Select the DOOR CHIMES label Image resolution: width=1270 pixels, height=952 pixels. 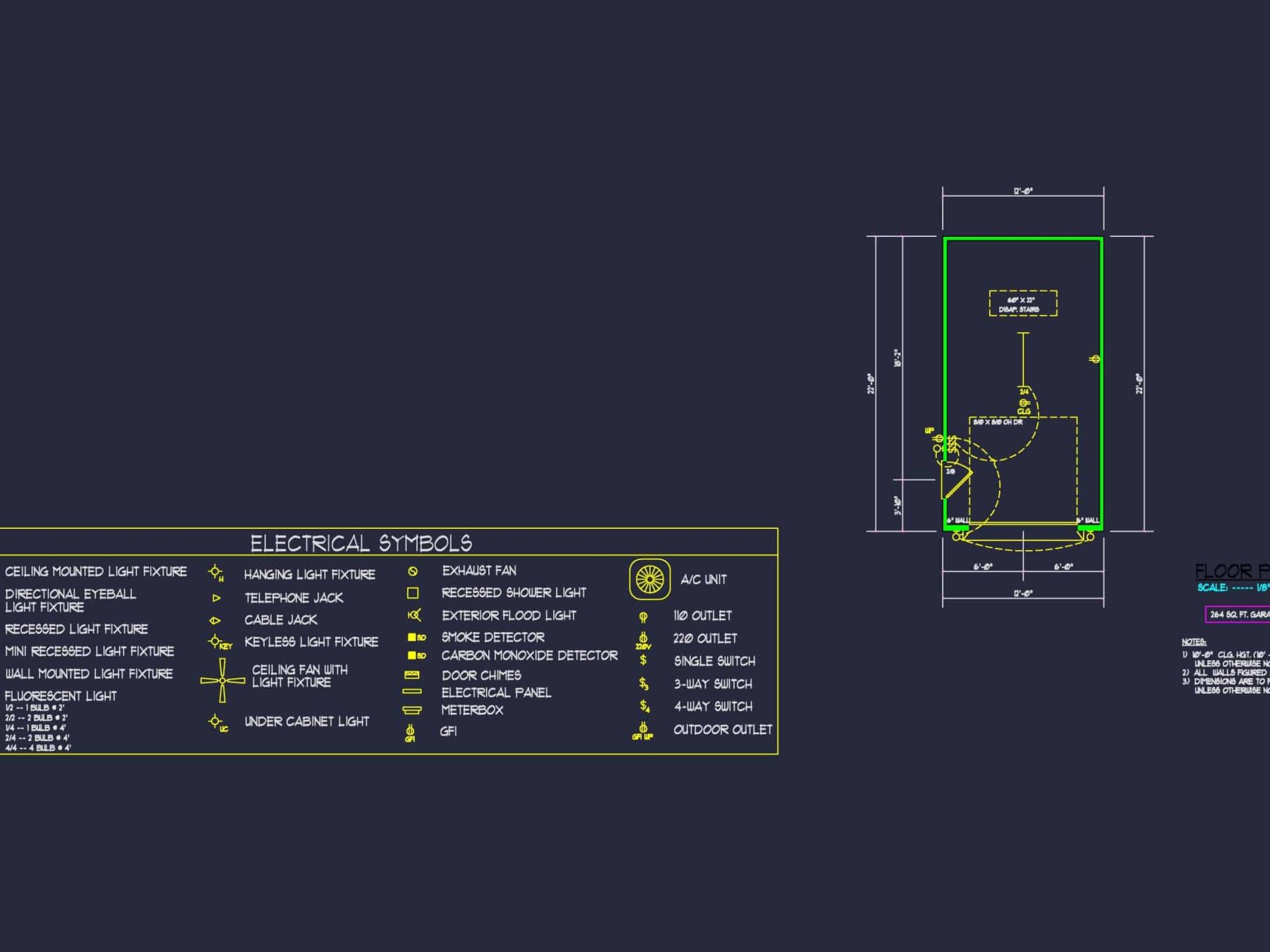click(481, 676)
